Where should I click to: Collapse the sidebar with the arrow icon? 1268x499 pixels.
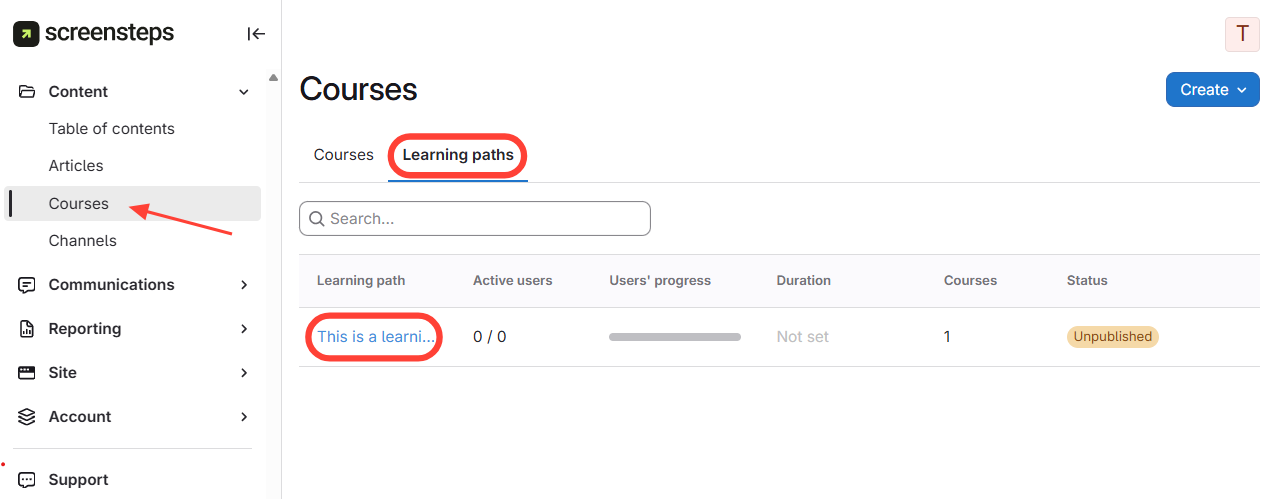click(256, 34)
